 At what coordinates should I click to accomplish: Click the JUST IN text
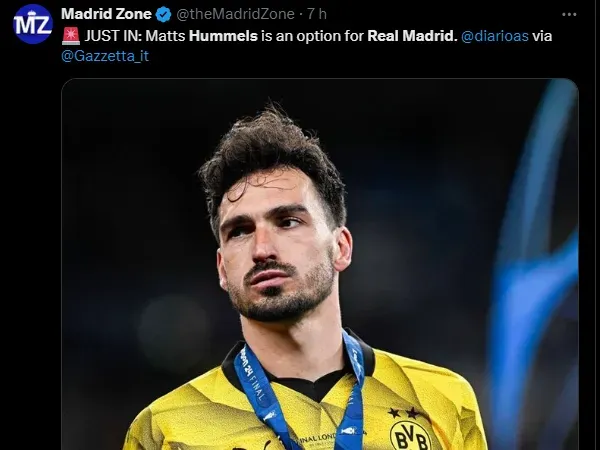pos(113,36)
